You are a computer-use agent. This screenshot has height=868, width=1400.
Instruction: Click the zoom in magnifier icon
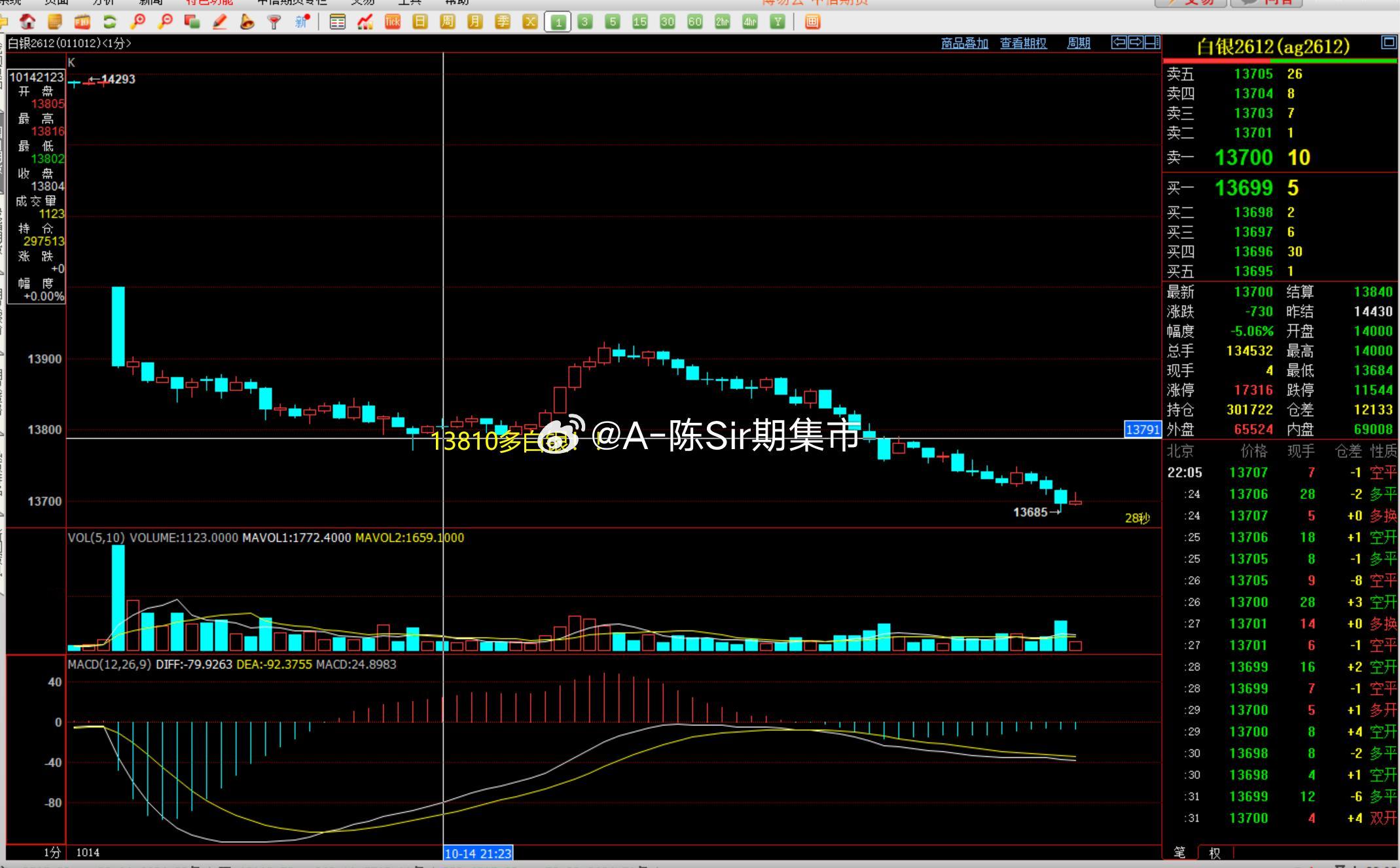coord(137,22)
